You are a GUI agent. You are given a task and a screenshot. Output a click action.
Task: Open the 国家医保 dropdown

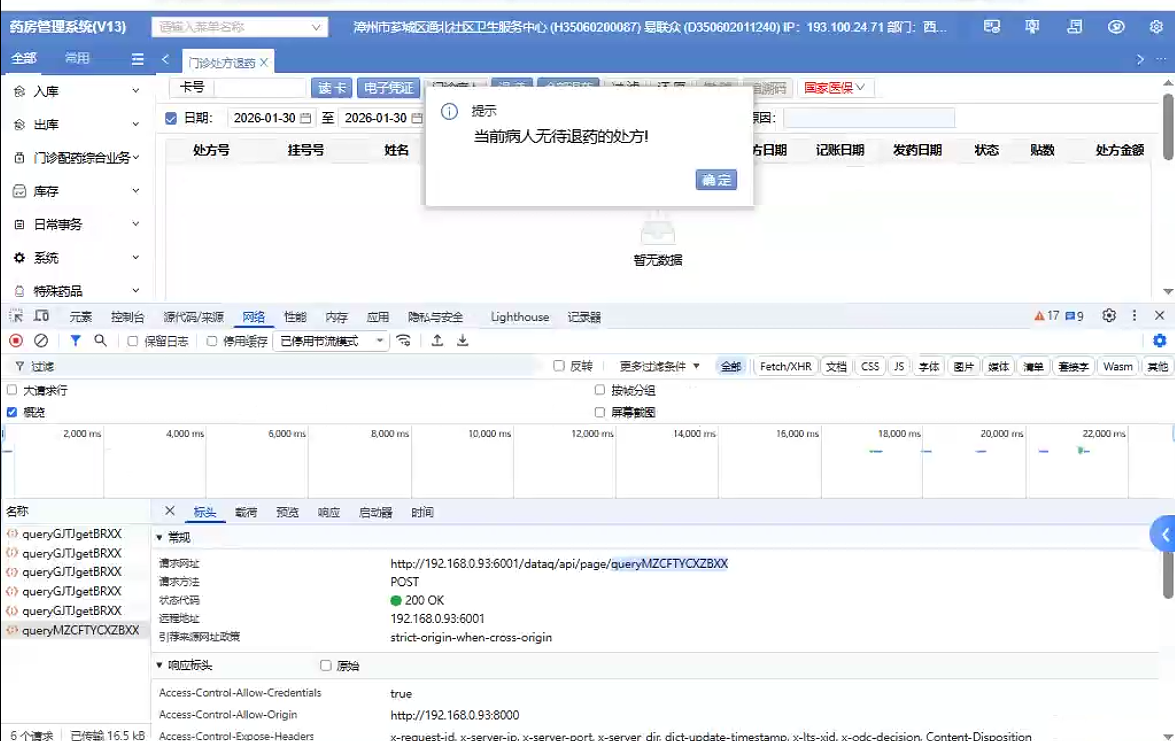835,88
